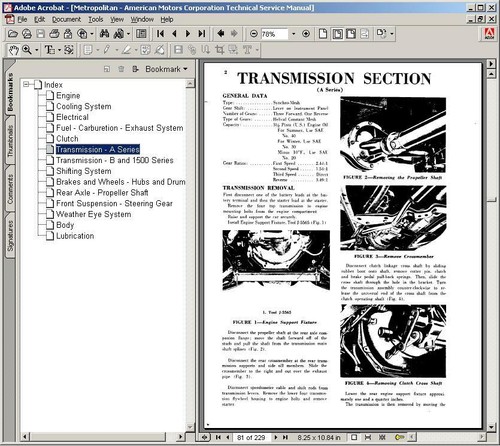
Task: Open Fuel - Carburetion - Exhaust System bookmark
Action: (120, 128)
